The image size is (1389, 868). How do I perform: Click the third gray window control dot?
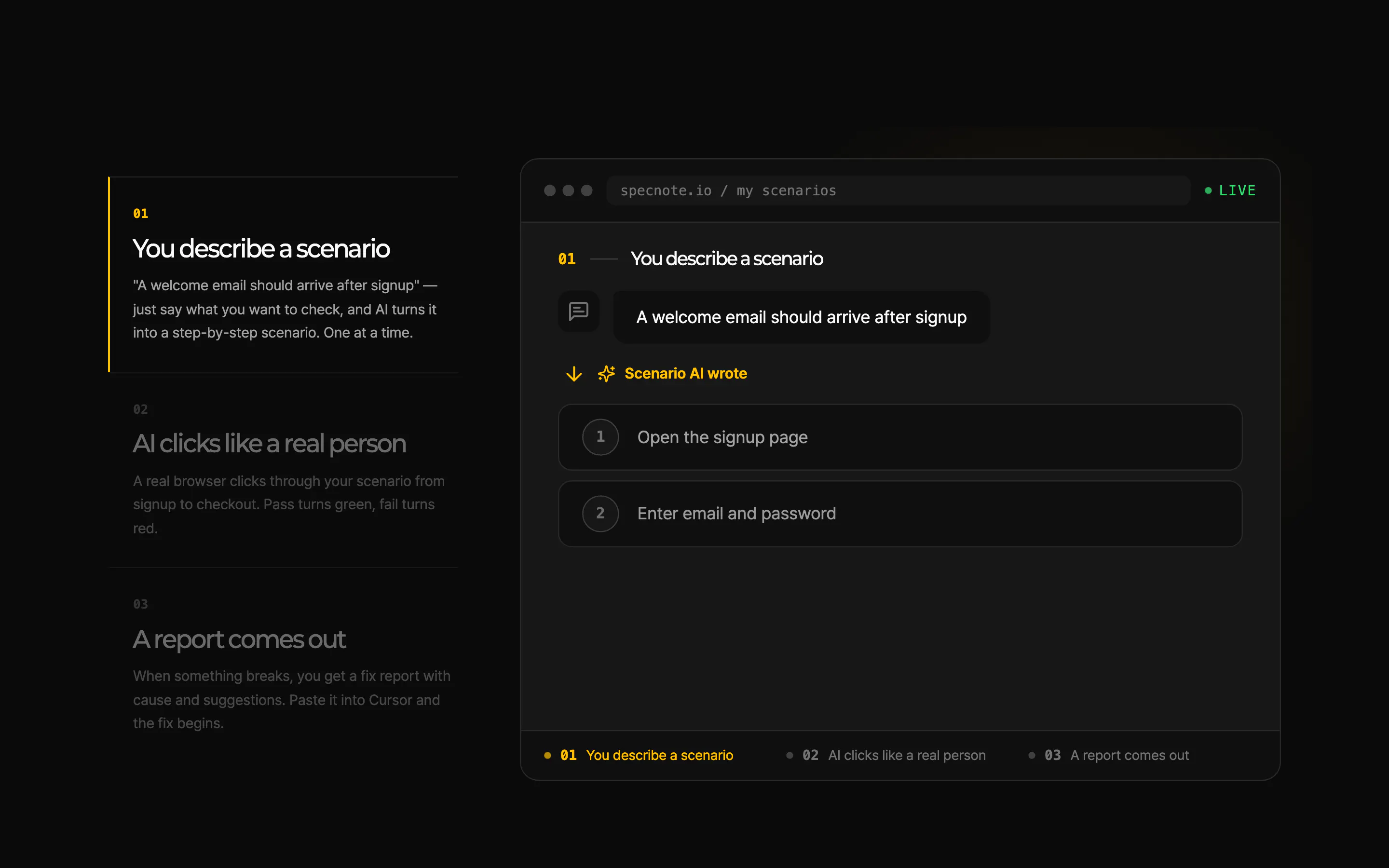[586, 190]
